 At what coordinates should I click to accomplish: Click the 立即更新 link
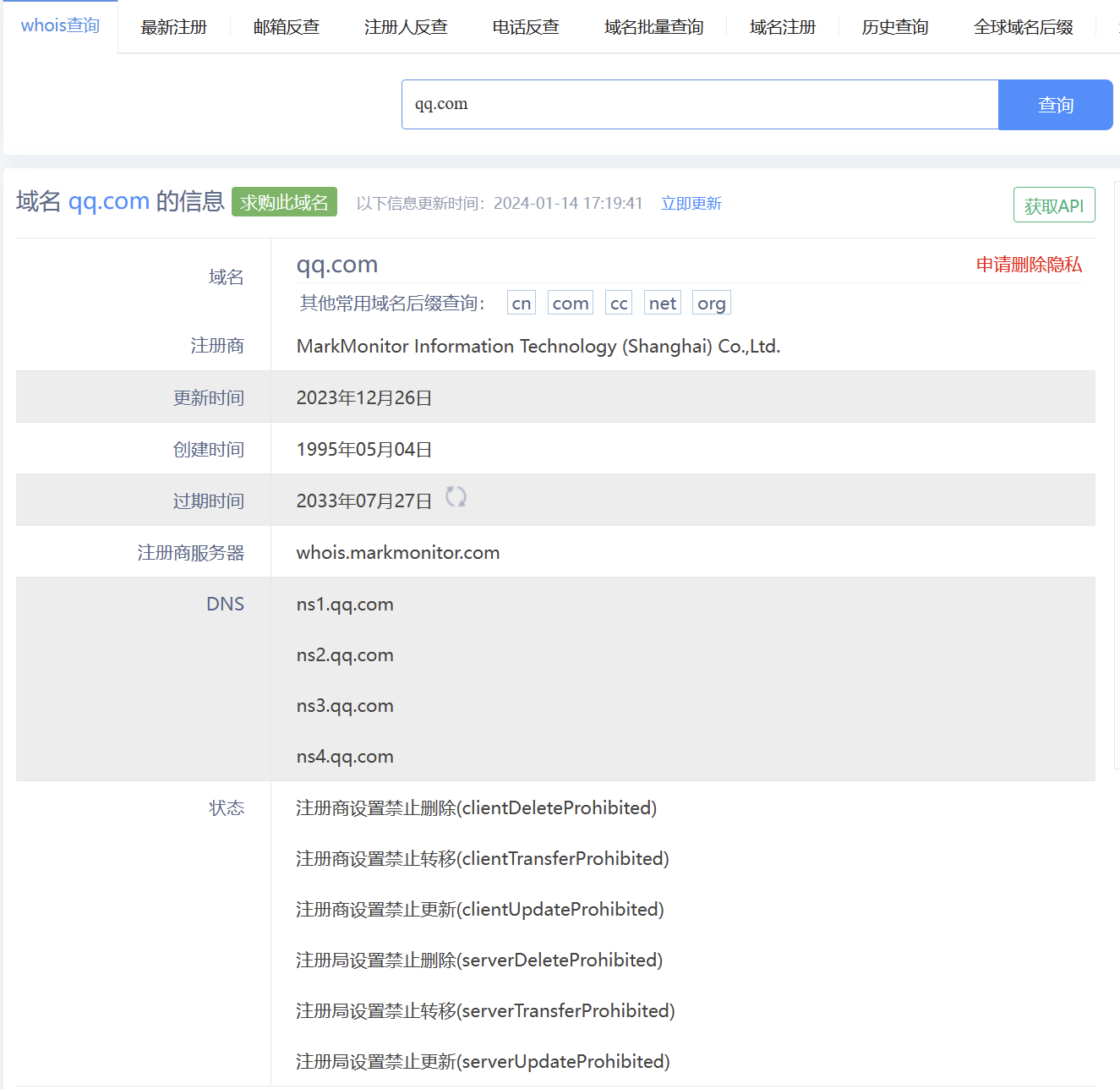coord(691,204)
